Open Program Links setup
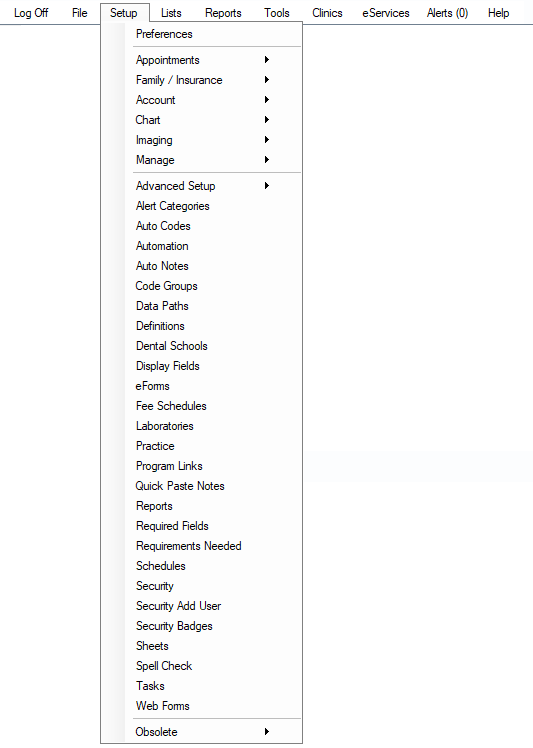This screenshot has height=748, width=533. (x=201, y=466)
